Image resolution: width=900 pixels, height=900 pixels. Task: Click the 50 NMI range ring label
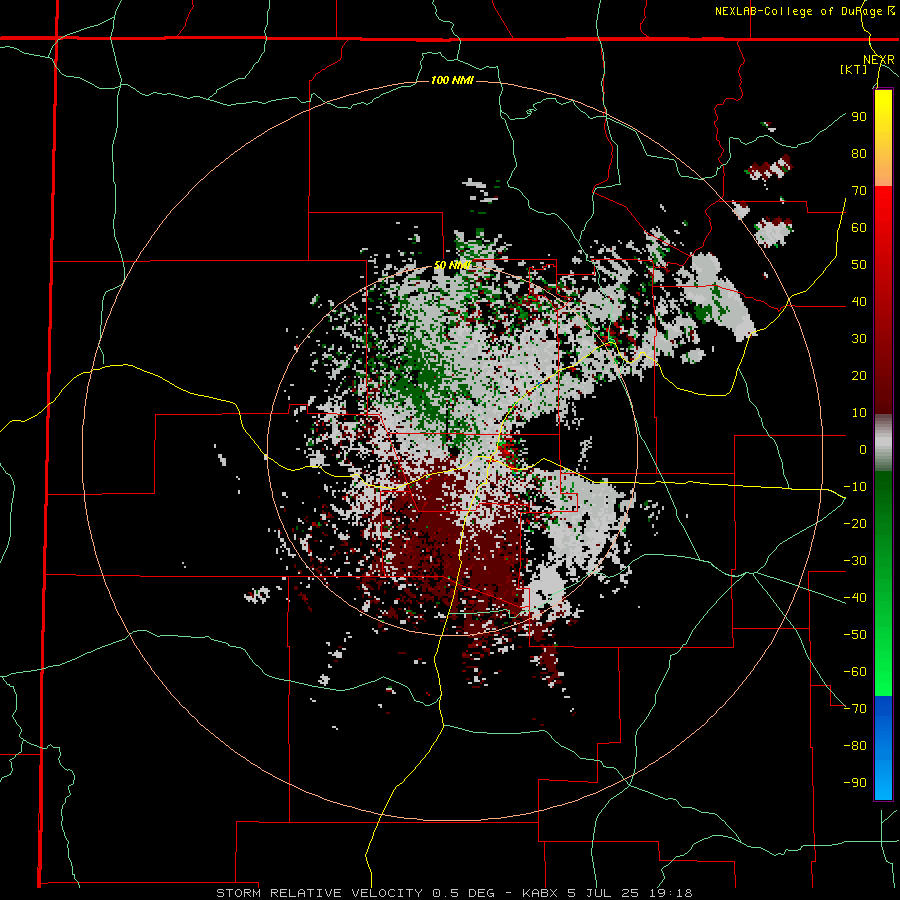pos(452,265)
